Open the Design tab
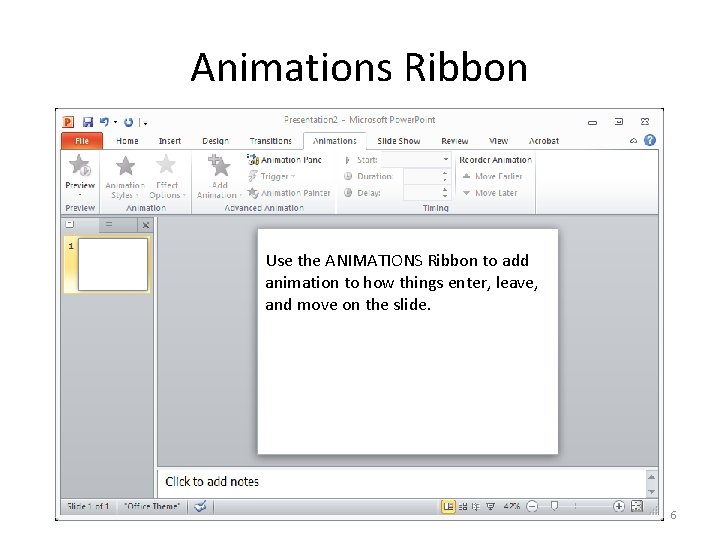Image resolution: width=720 pixels, height=540 pixels. (215, 141)
